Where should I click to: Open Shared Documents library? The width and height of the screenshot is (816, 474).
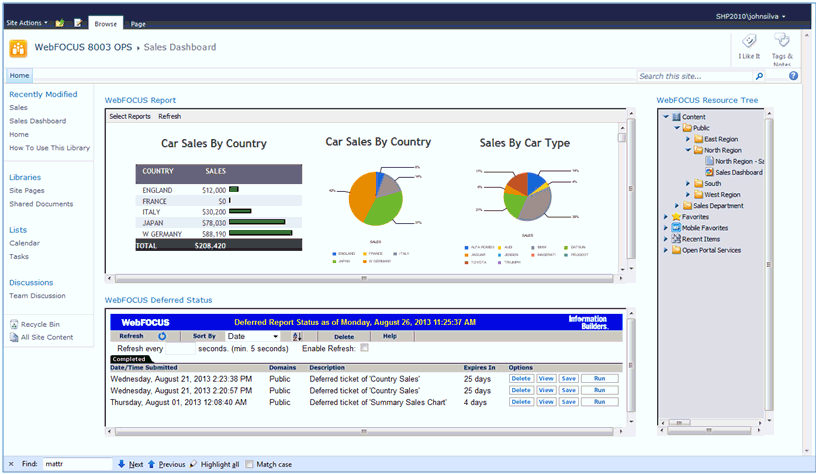(x=41, y=204)
